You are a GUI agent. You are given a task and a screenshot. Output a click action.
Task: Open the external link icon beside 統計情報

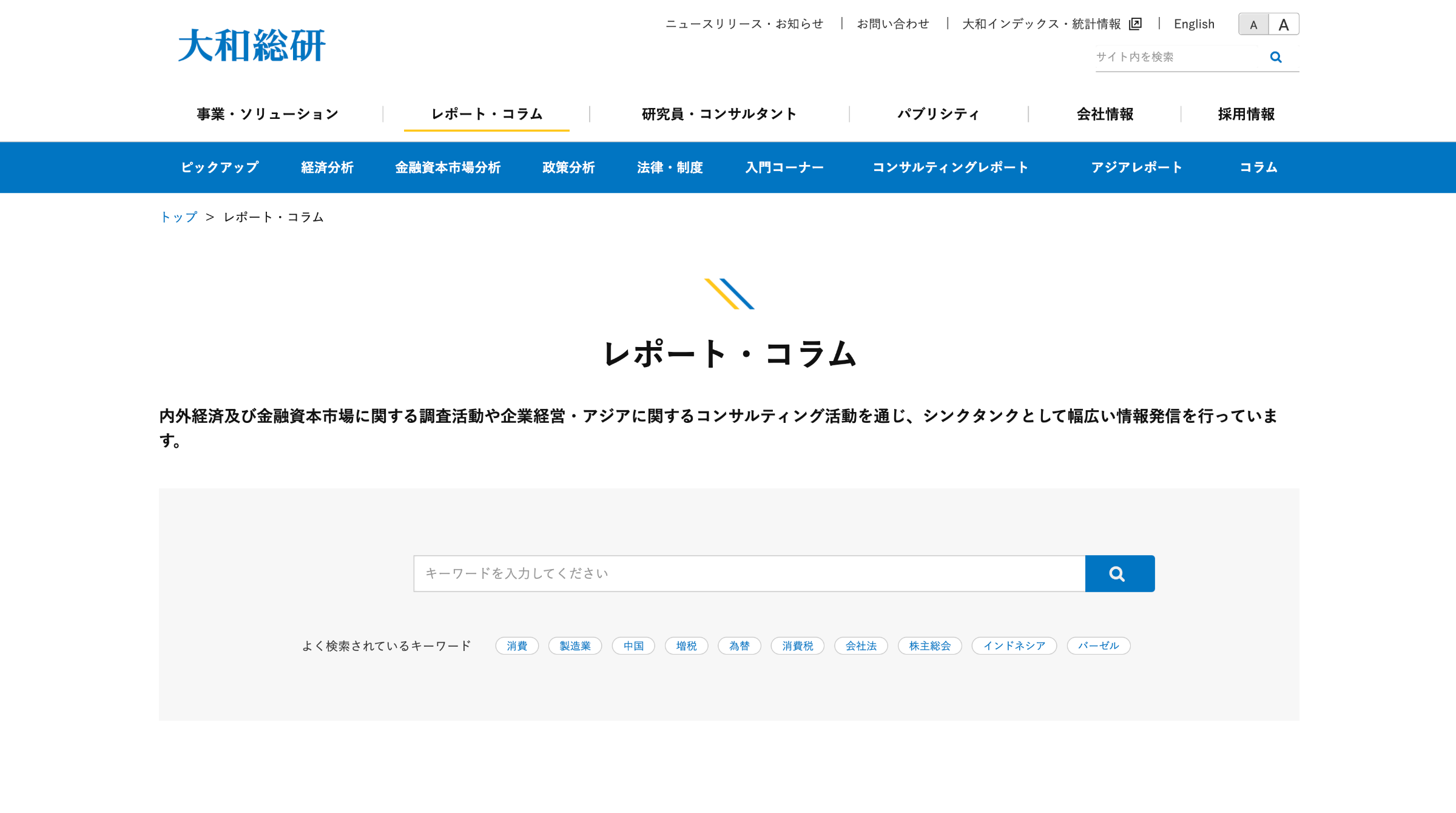click(1135, 24)
